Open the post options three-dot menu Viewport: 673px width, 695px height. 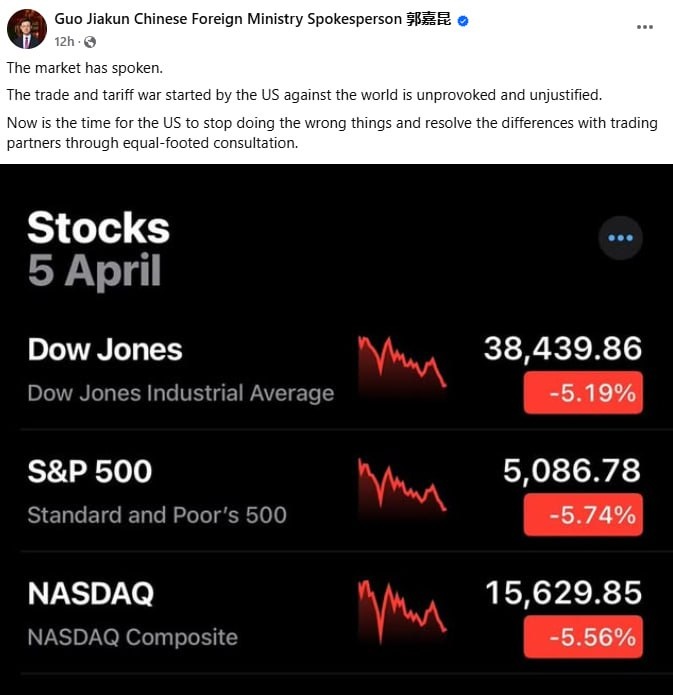coord(645,27)
